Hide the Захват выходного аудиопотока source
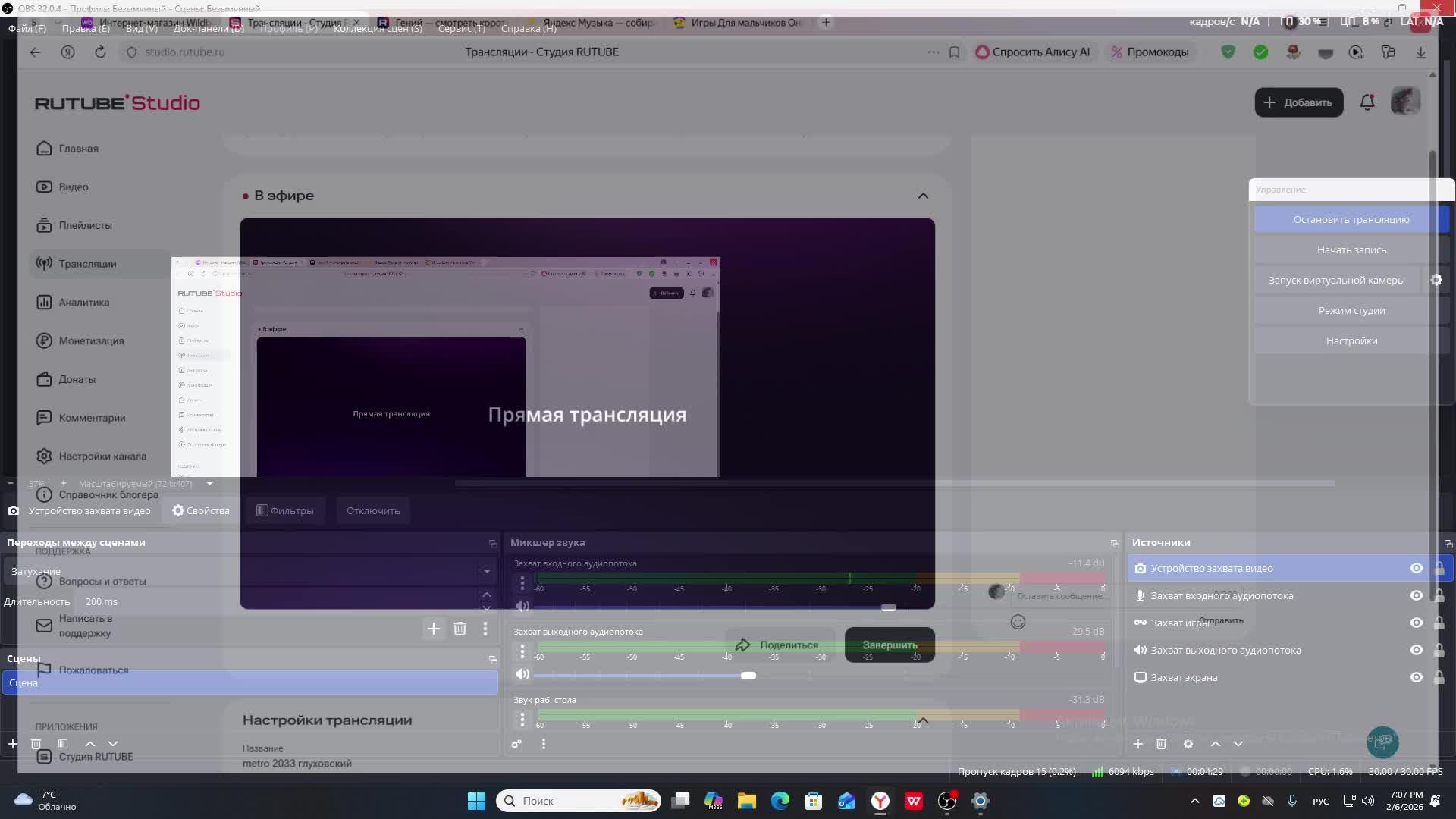This screenshot has height=819, width=1456. click(x=1416, y=650)
